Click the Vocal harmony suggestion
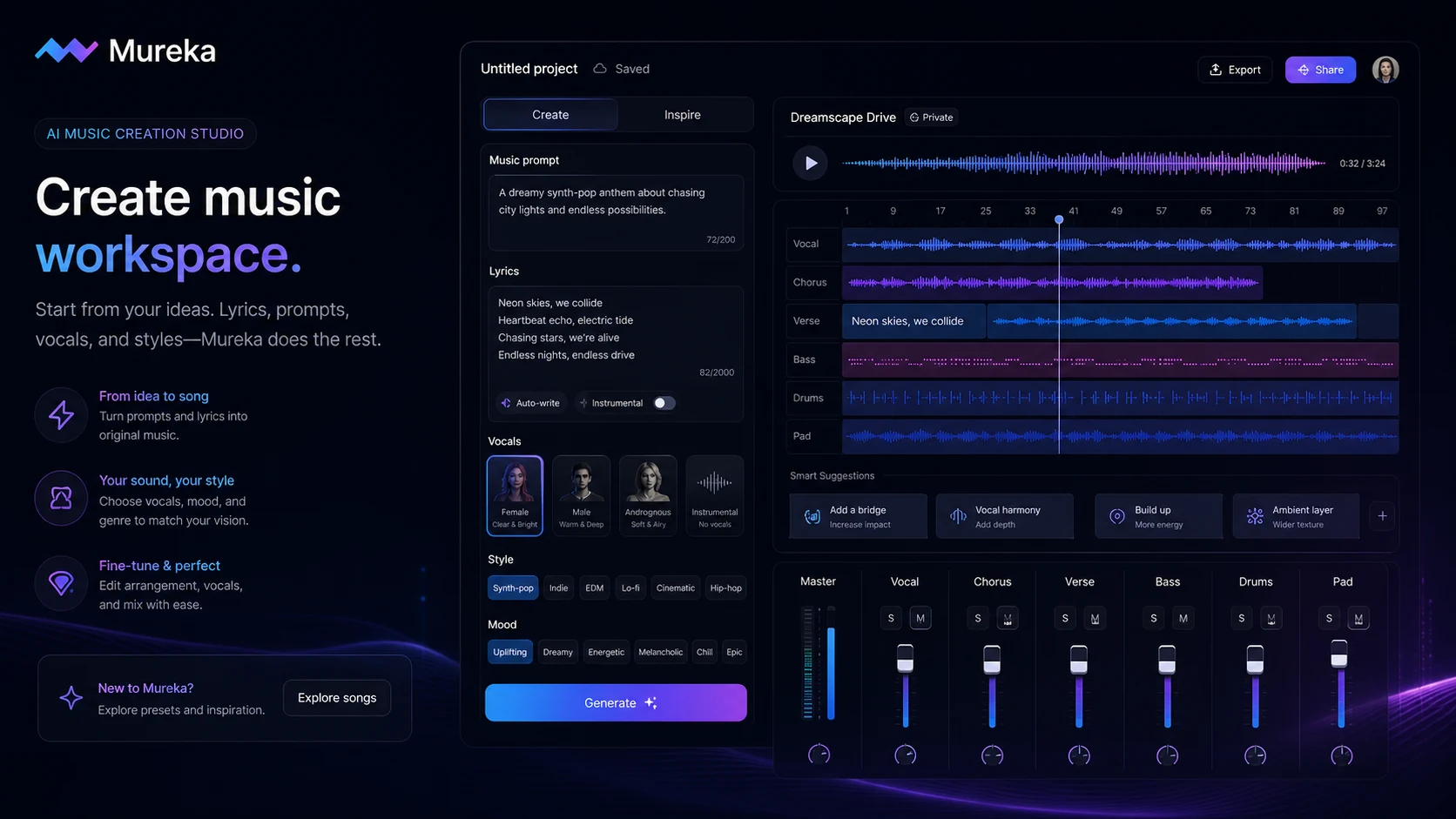 click(1004, 516)
